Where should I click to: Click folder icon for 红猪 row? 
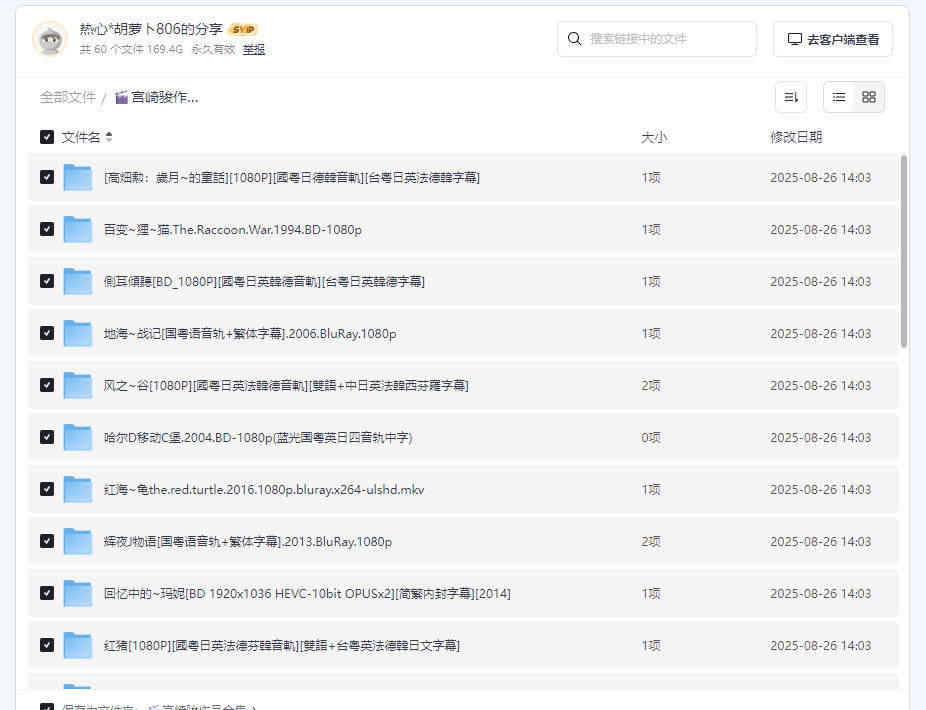(x=77, y=645)
